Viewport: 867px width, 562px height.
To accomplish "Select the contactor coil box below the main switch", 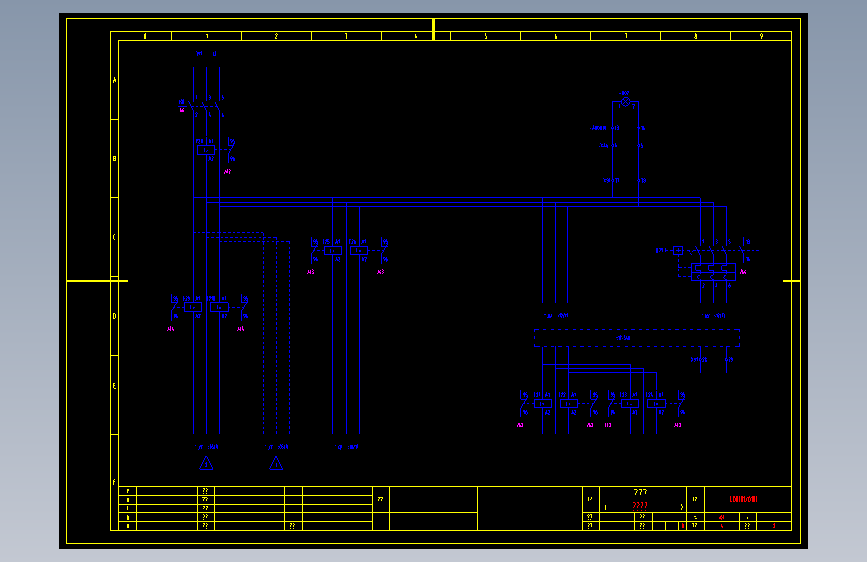I will [206, 150].
